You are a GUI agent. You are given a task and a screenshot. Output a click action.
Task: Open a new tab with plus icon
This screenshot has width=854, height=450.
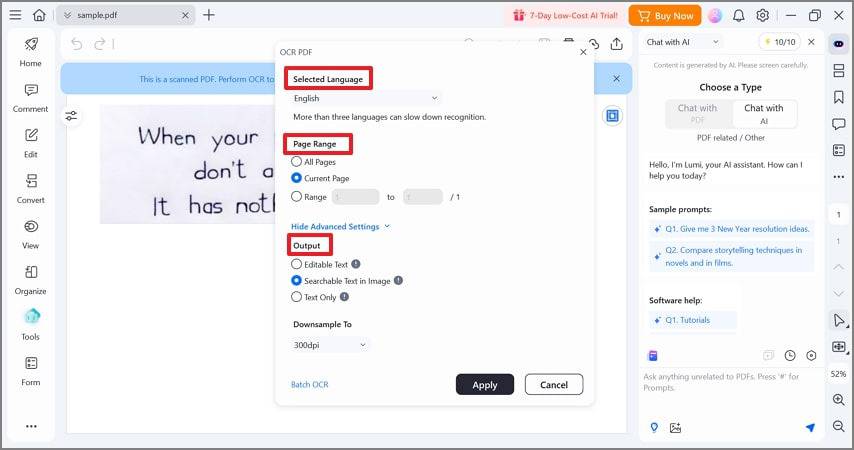pos(209,15)
